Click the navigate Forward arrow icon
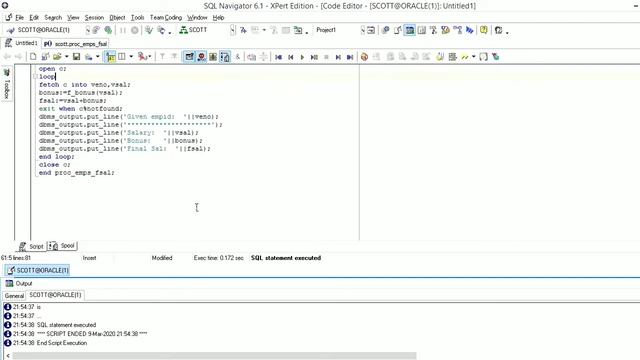The height and width of the screenshot is (360, 640). pos(18,57)
